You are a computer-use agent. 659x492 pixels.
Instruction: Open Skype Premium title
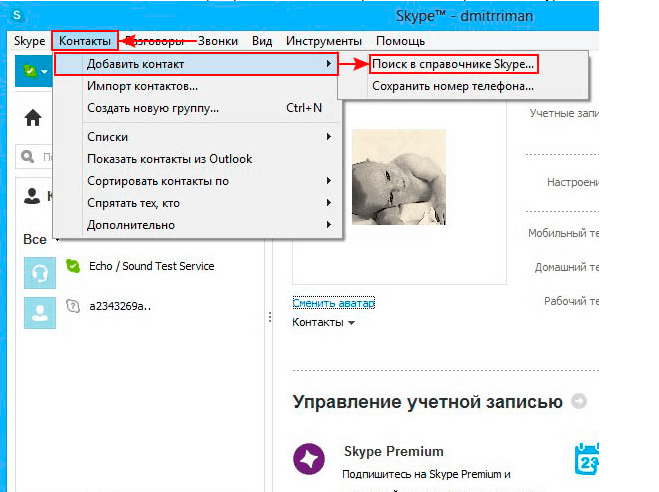point(394,451)
